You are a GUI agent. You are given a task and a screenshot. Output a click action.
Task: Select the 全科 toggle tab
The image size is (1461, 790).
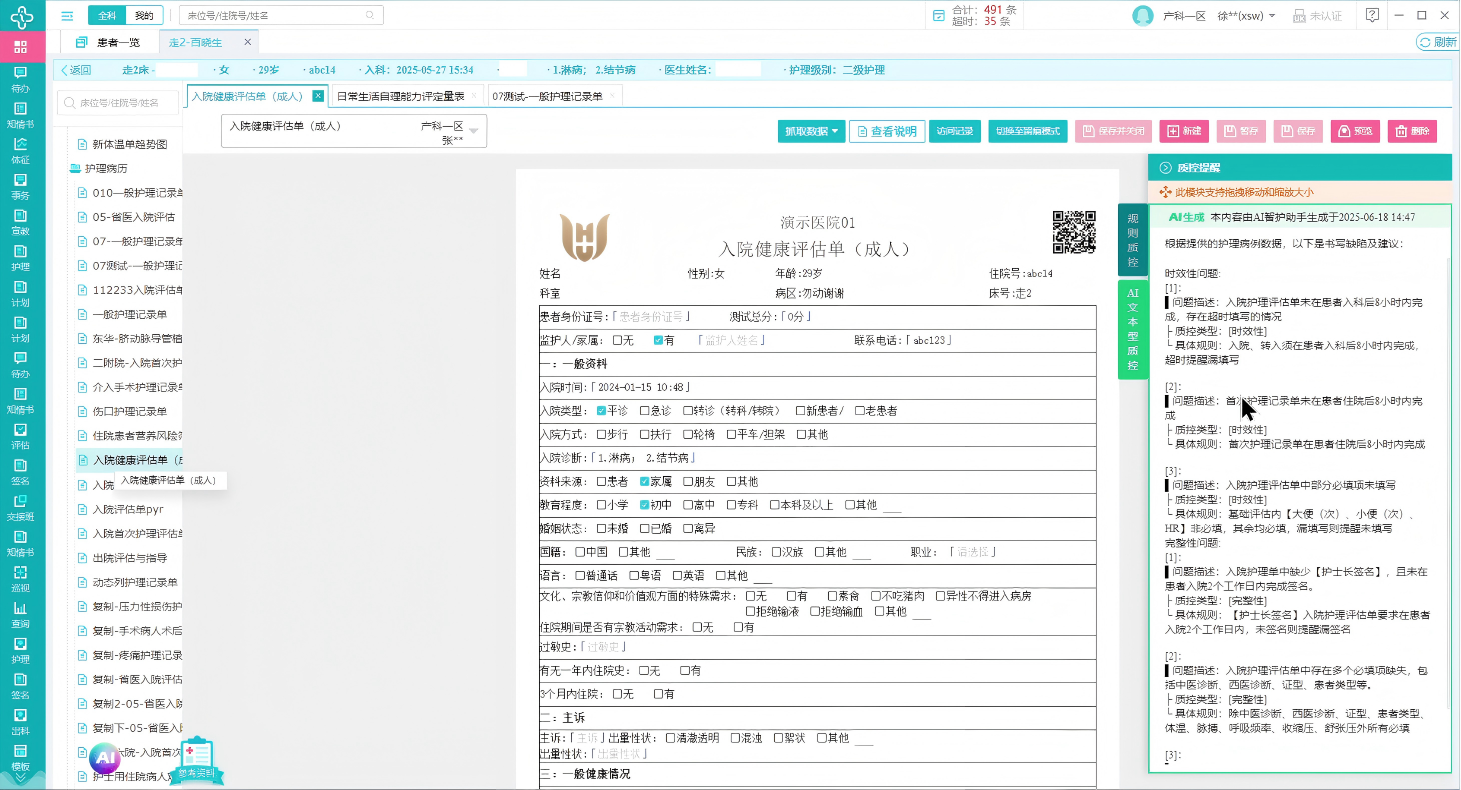106,16
